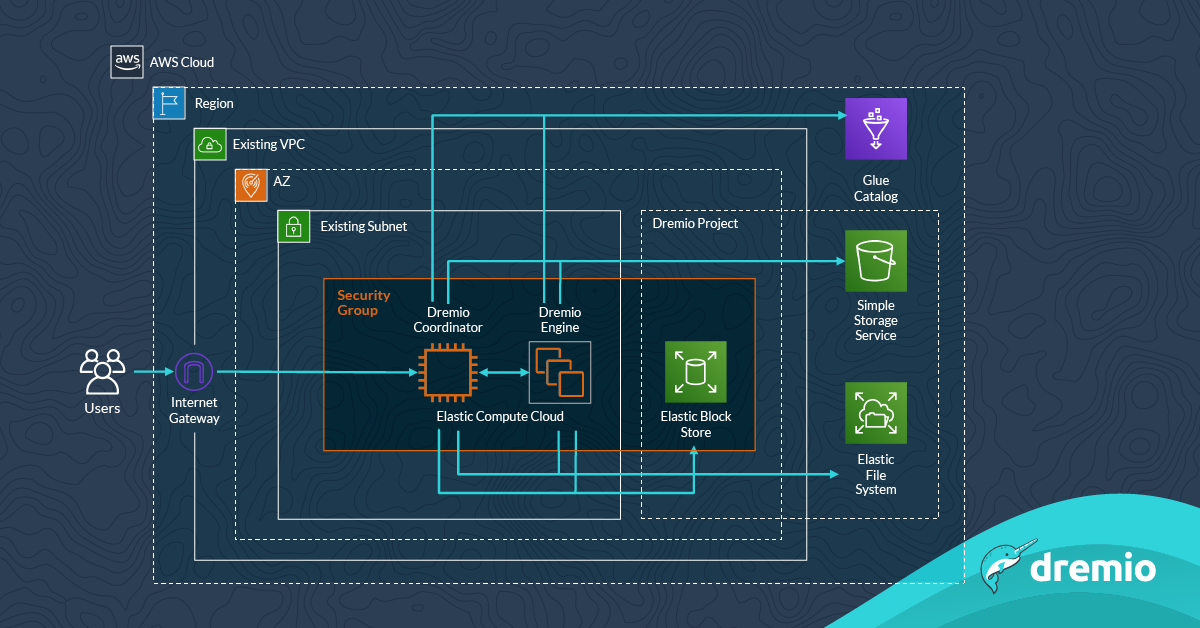Click the Dremio narwhal logo
Image resolution: width=1200 pixels, height=628 pixels.
click(1001, 569)
